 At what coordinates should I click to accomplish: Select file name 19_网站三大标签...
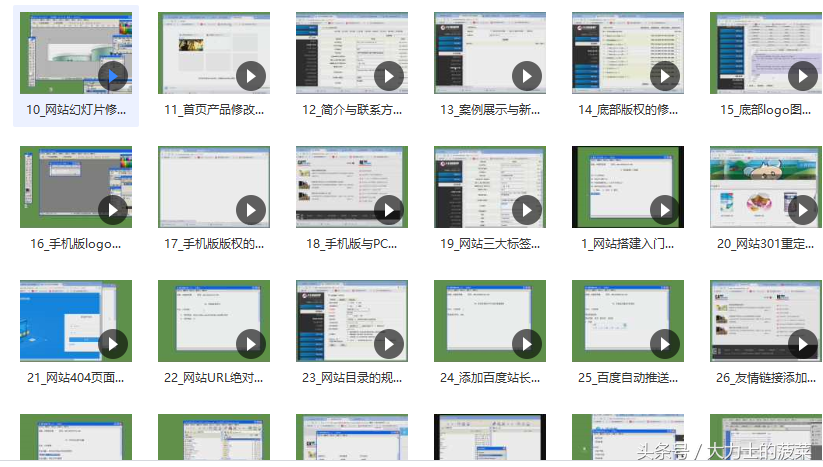click(490, 243)
